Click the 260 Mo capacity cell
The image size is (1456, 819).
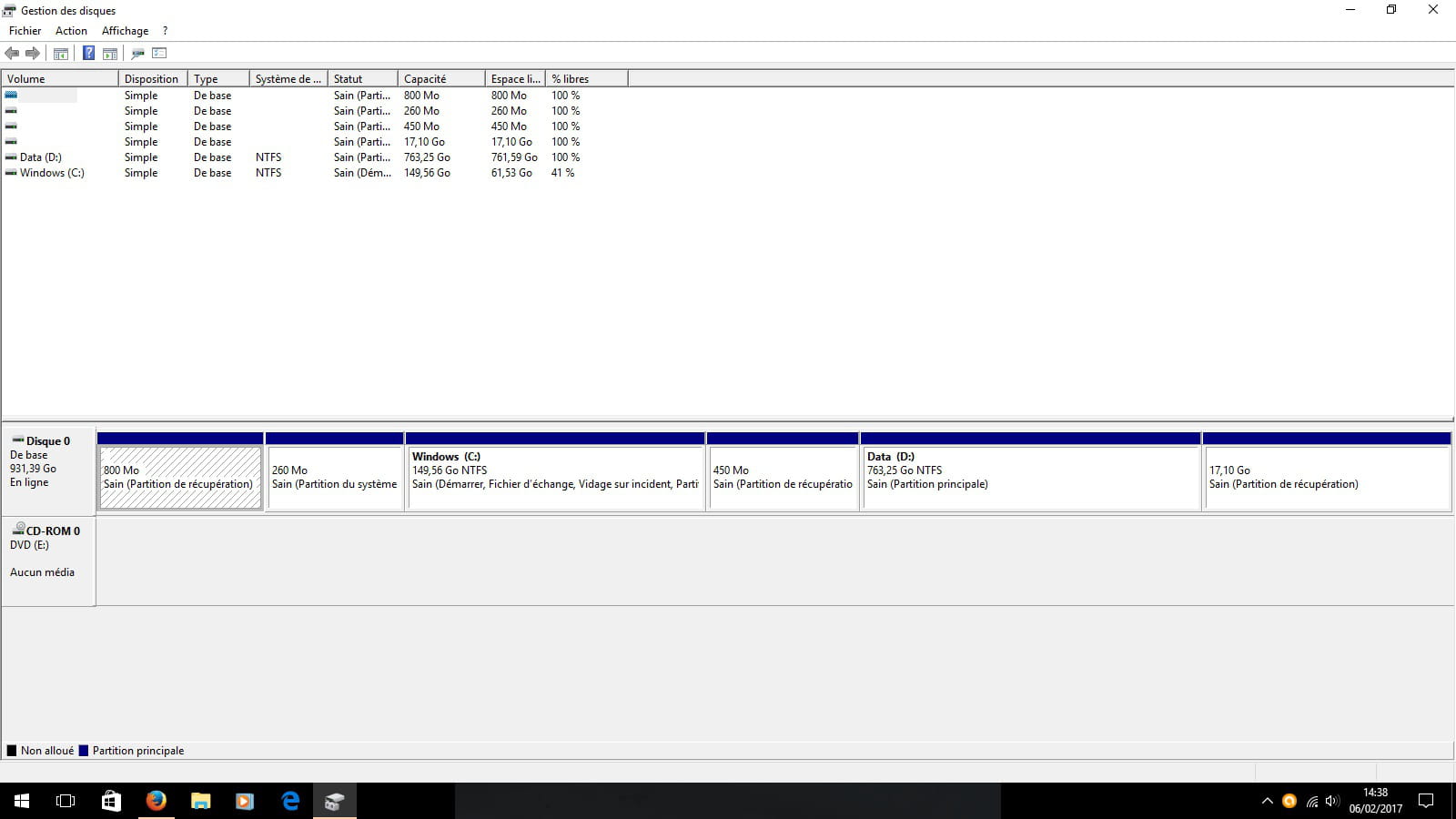click(421, 111)
